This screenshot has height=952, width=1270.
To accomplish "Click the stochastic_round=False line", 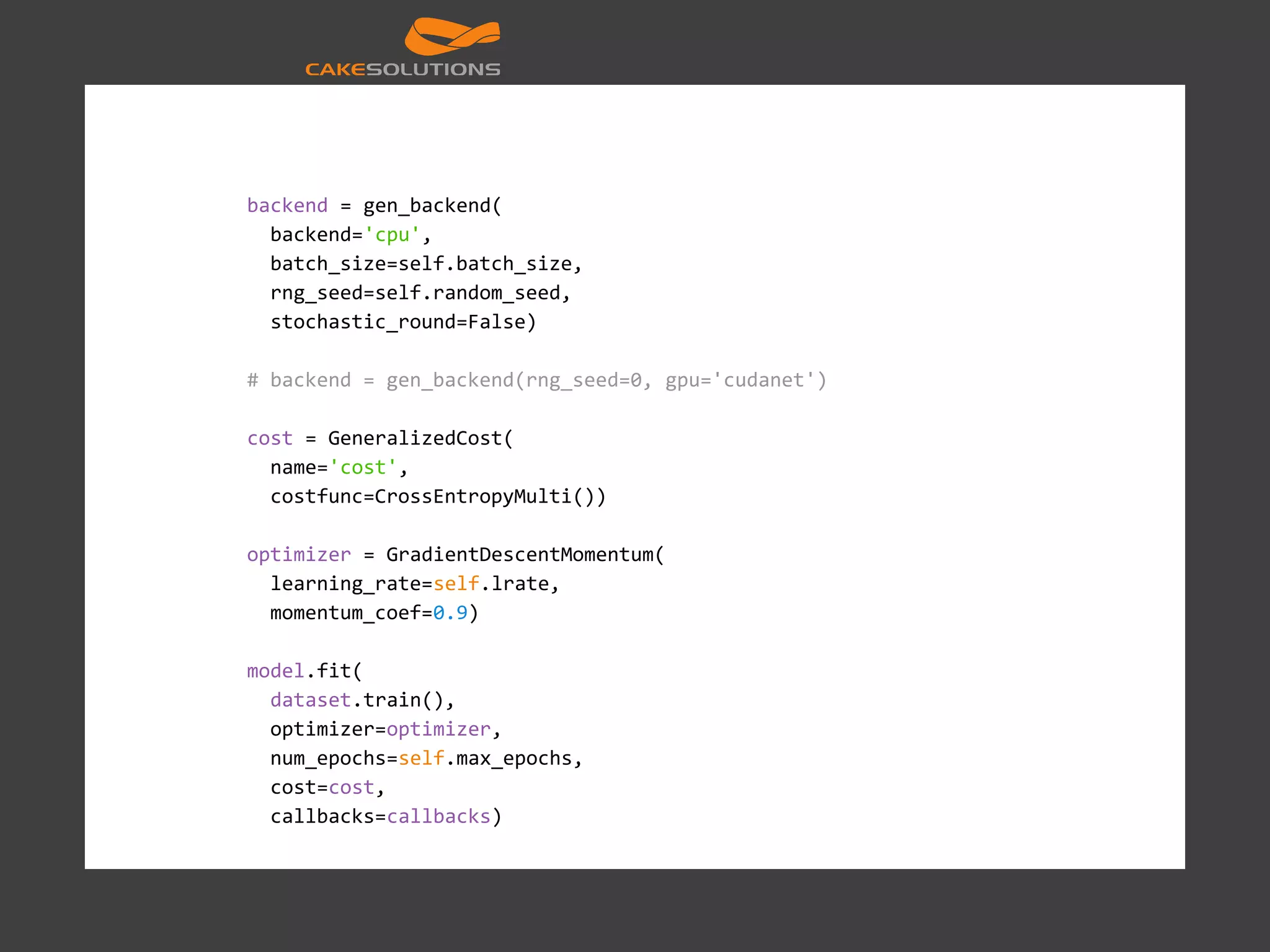I will point(402,322).
